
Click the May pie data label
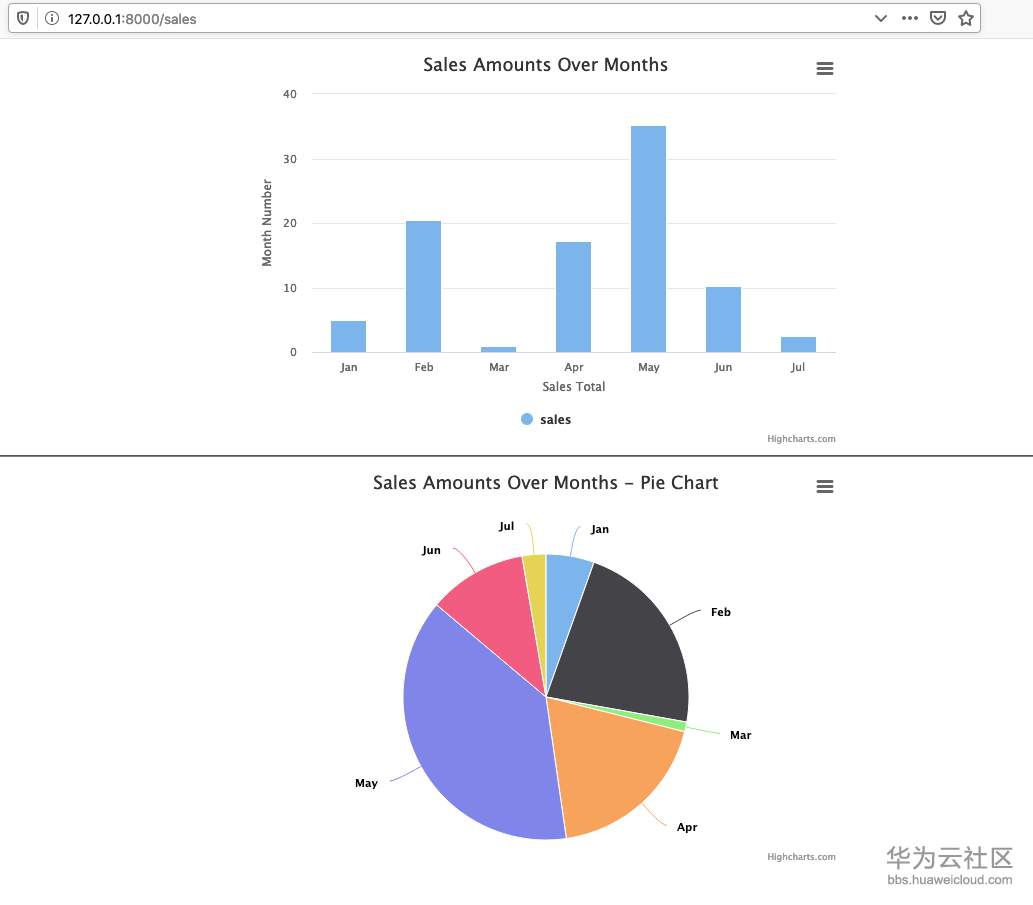coord(366,783)
